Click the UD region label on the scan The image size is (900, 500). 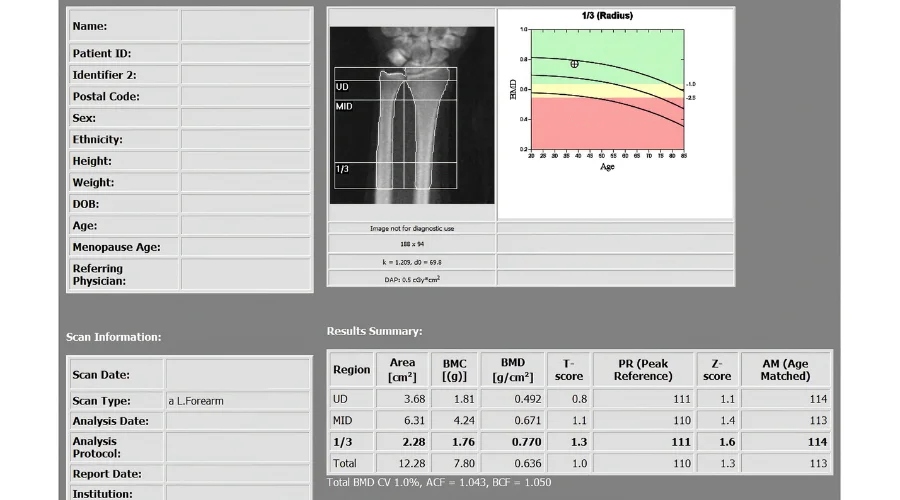pos(342,87)
